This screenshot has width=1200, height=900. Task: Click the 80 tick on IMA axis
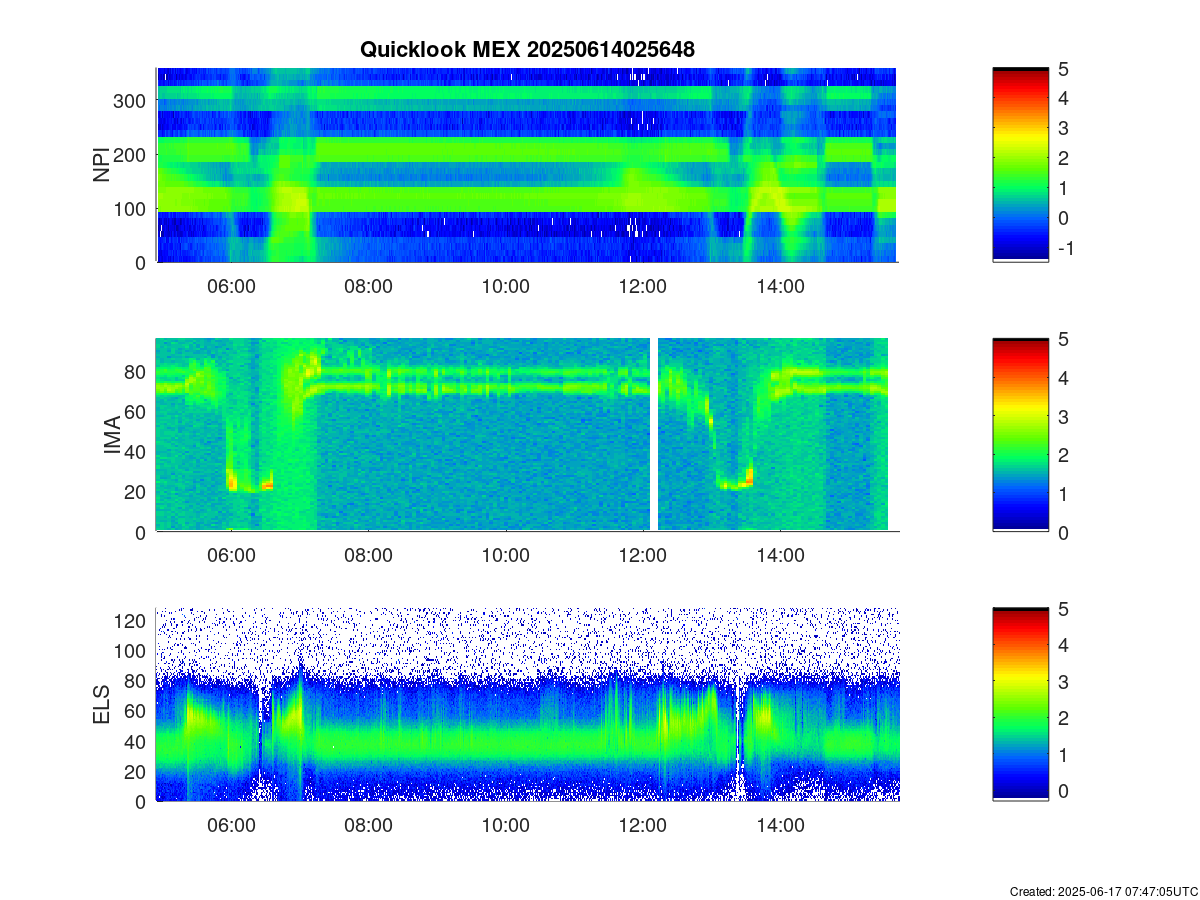click(137, 372)
